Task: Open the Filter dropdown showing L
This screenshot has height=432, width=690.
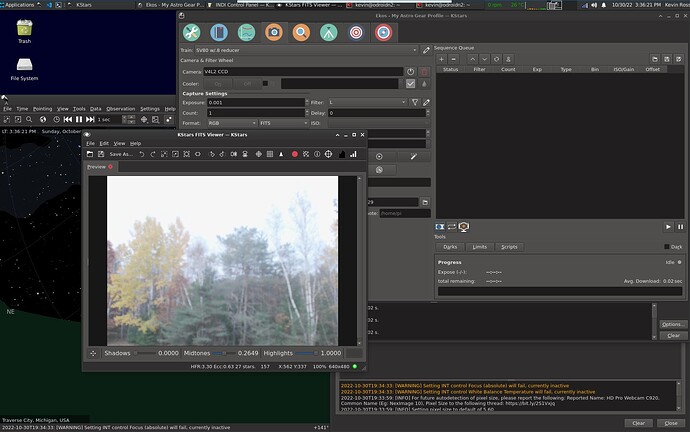Action: (x=367, y=102)
